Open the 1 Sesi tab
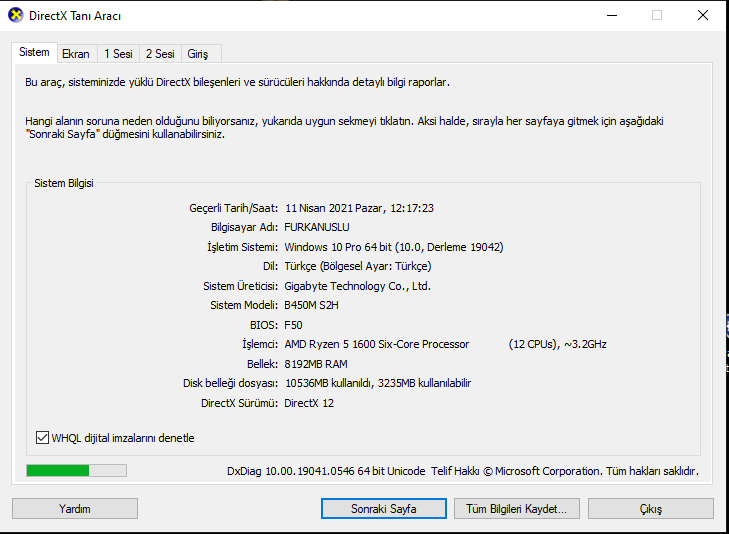This screenshot has width=729, height=534. tap(118, 54)
